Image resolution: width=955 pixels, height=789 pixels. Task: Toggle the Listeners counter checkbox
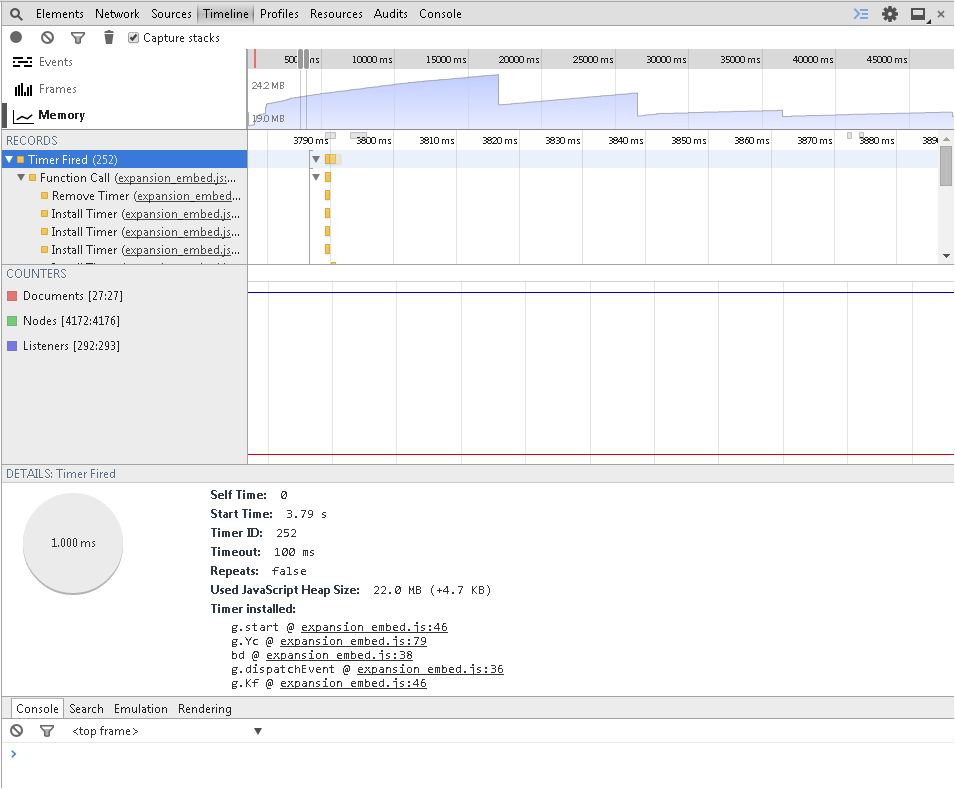click(x=12, y=346)
